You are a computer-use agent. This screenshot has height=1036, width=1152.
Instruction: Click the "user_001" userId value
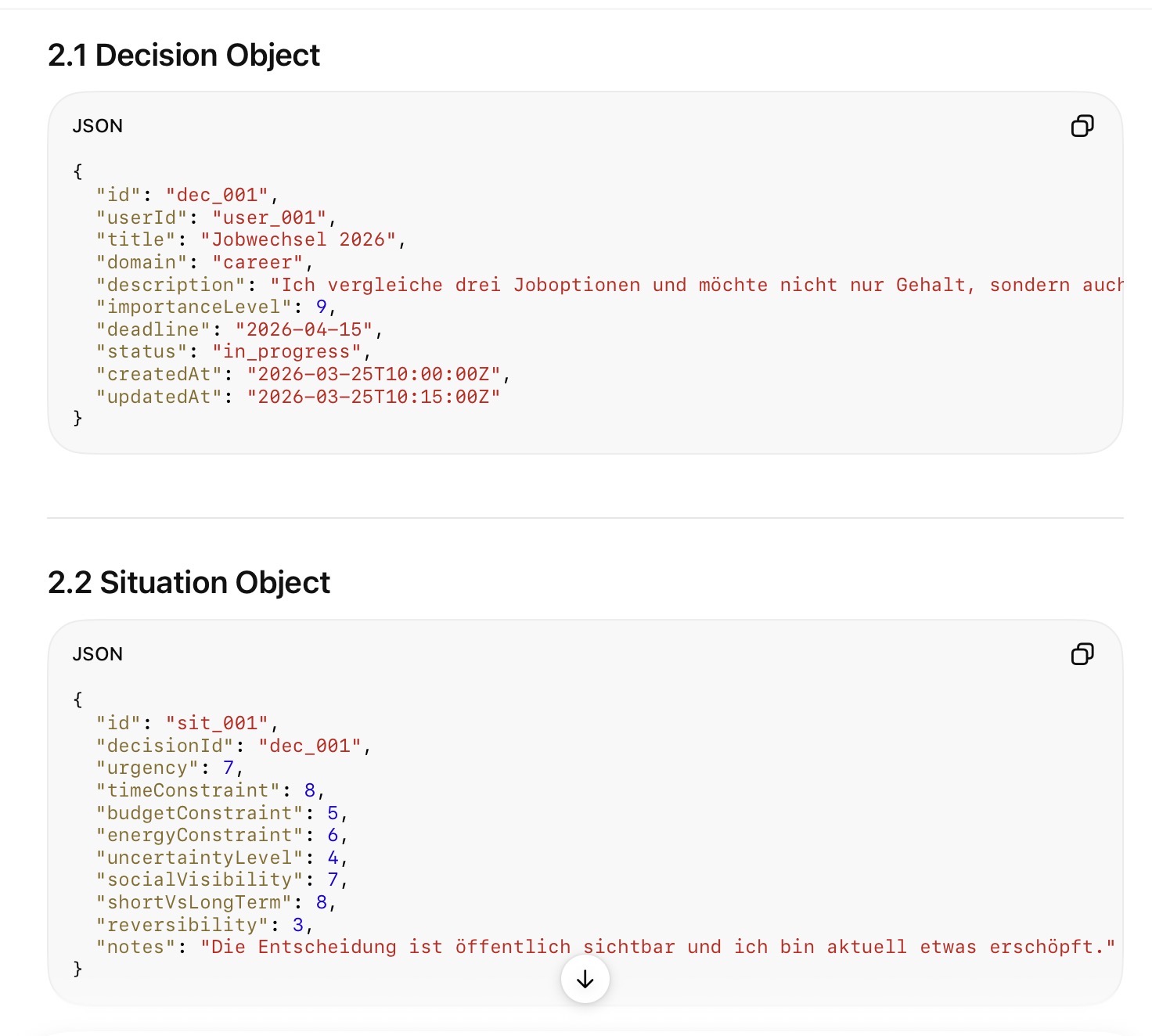point(270,218)
